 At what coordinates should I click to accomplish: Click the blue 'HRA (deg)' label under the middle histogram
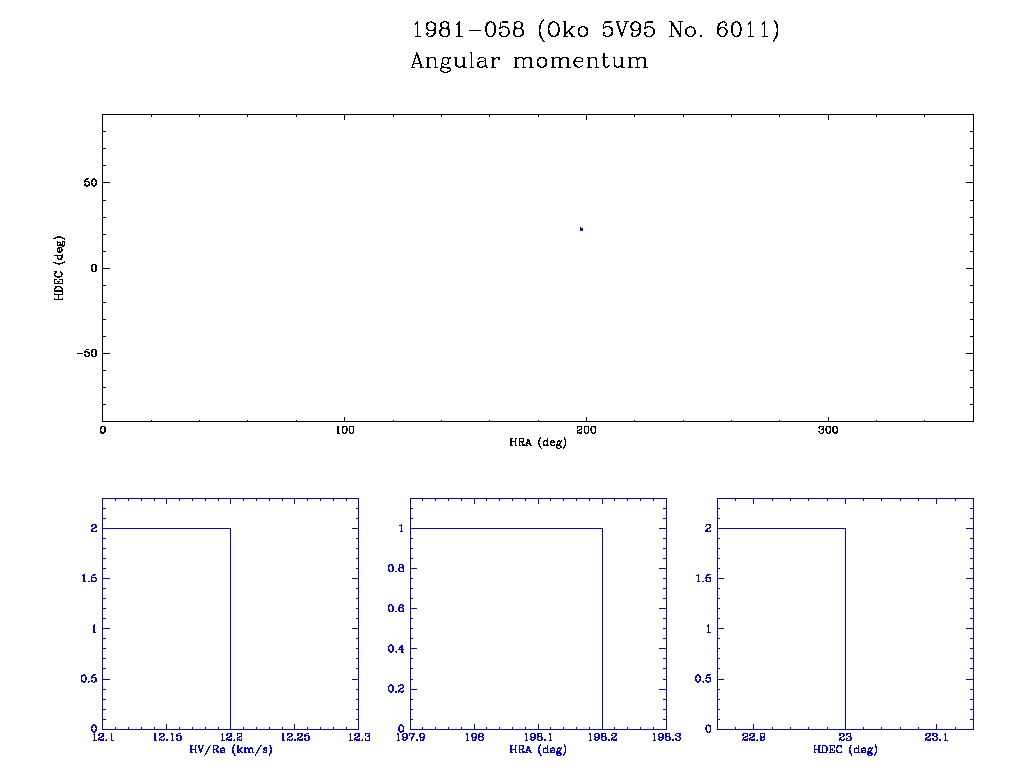point(538,749)
